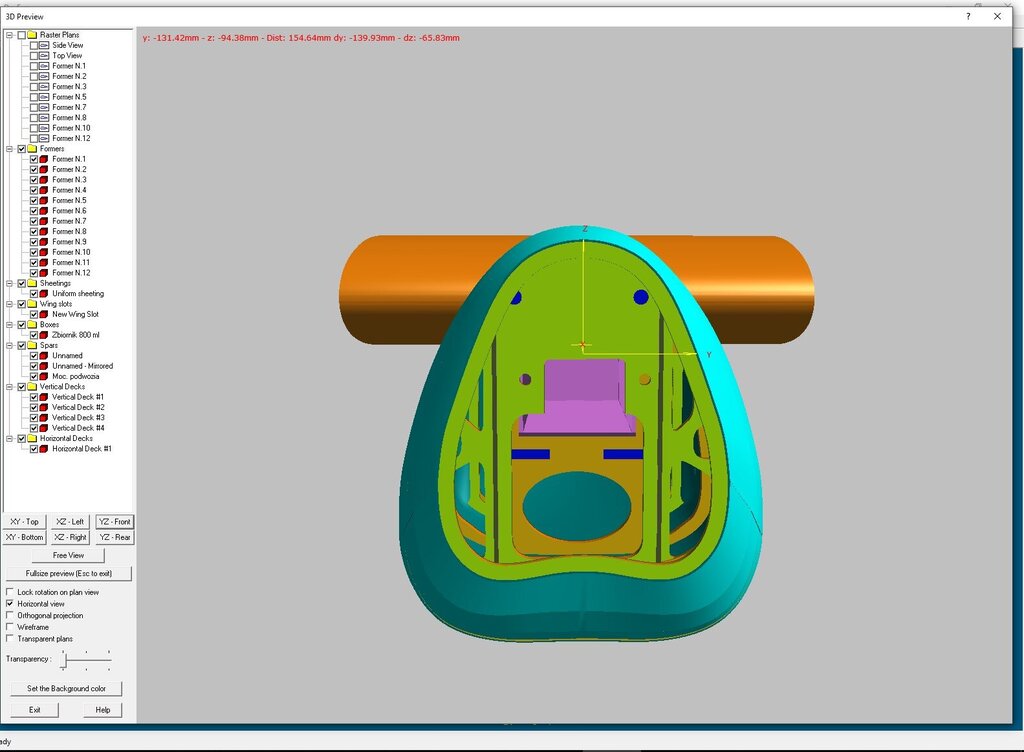This screenshot has width=1024, height=752.
Task: Click the Former N.7 red plan icon
Action: coord(43,221)
